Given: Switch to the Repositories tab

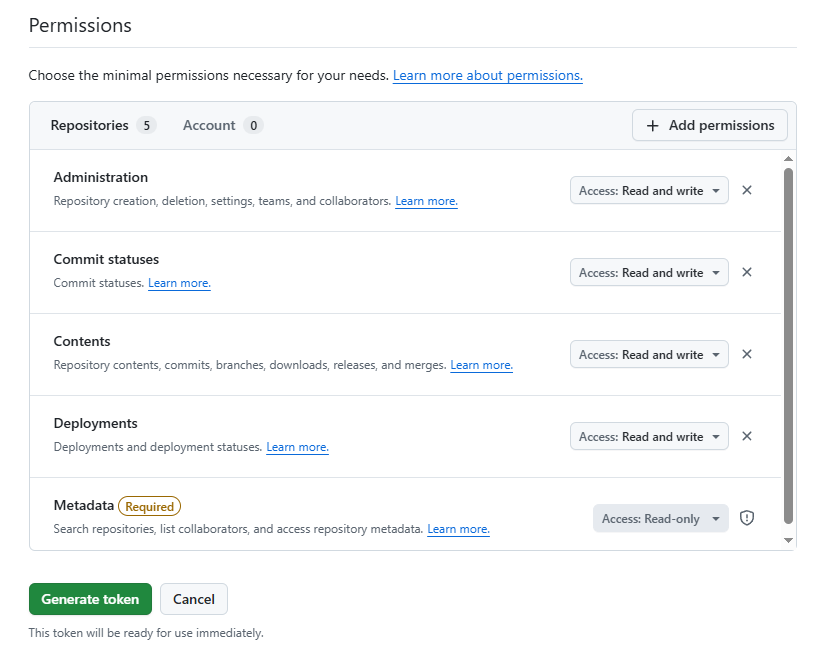Looking at the screenshot, I should pos(102,125).
